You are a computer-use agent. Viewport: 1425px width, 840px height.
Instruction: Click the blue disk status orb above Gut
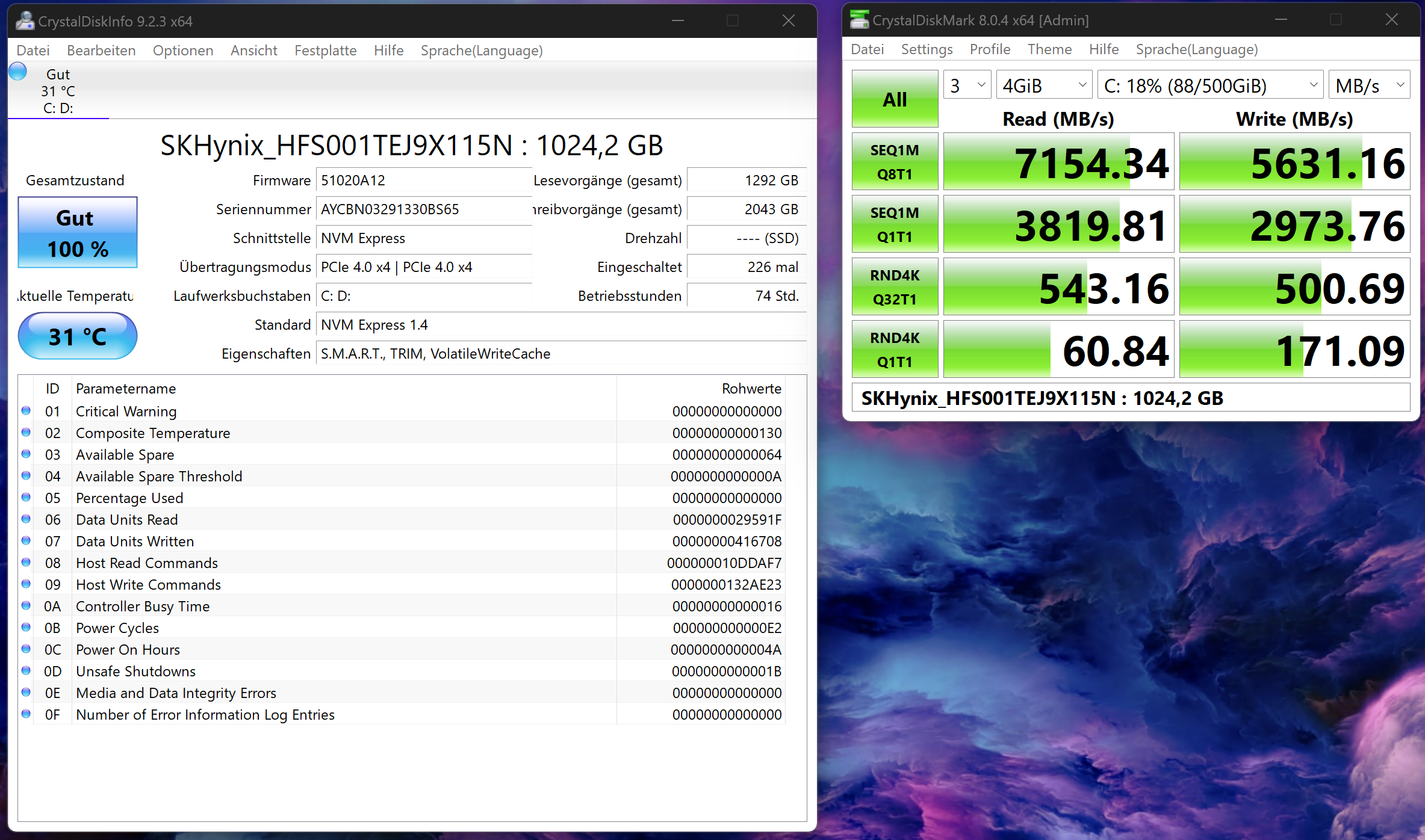tap(18, 72)
